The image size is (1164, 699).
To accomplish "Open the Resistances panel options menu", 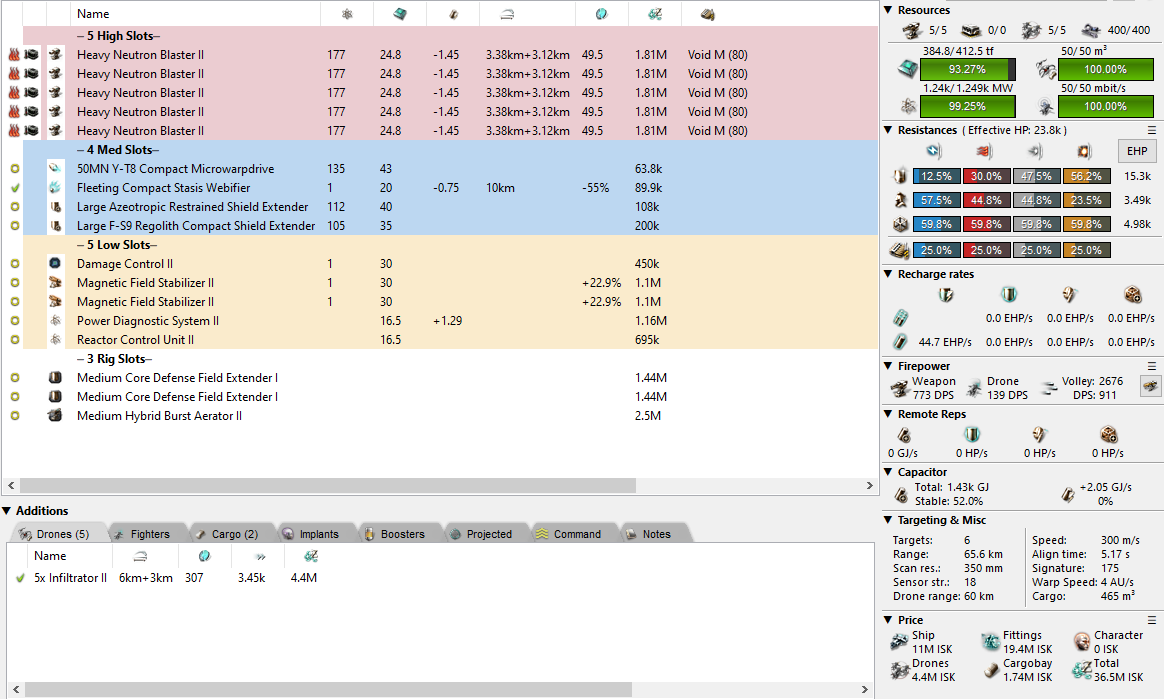I will coord(1151,130).
